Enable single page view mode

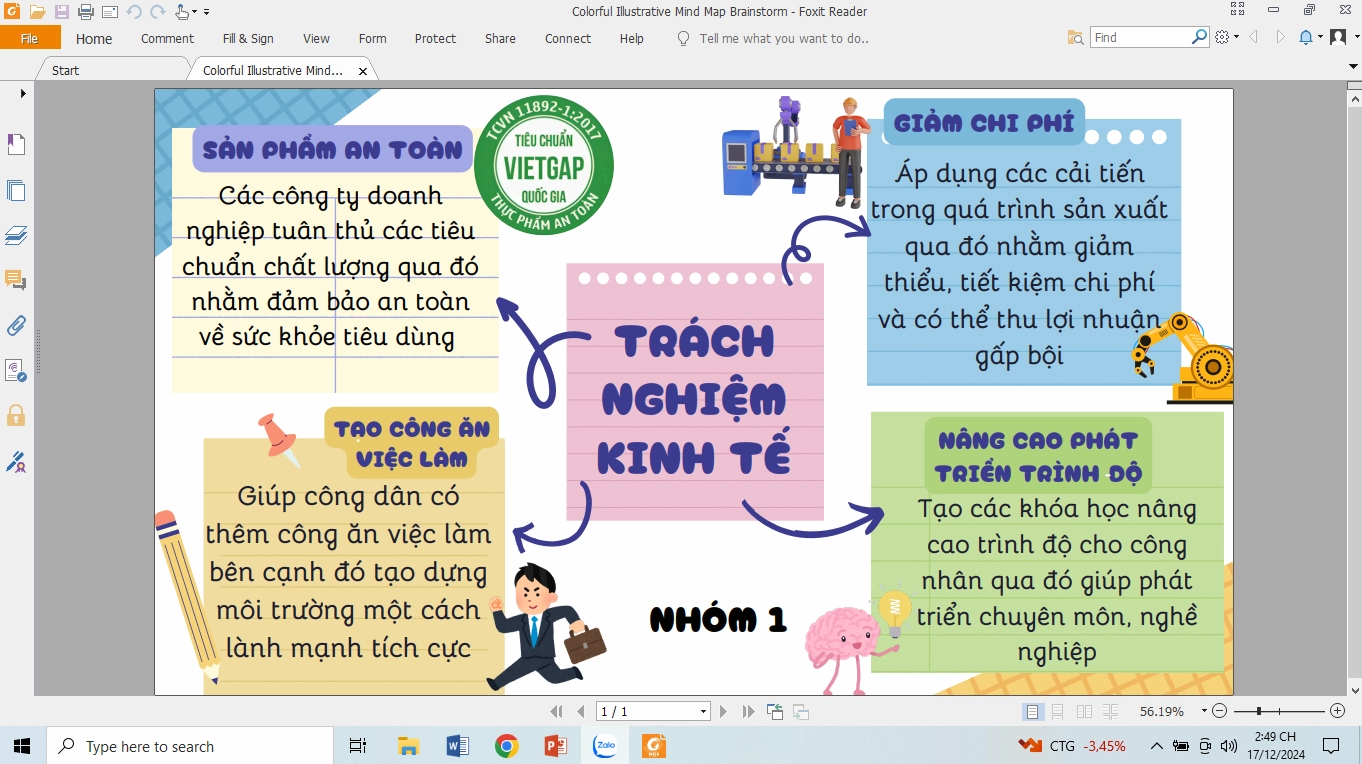1032,712
